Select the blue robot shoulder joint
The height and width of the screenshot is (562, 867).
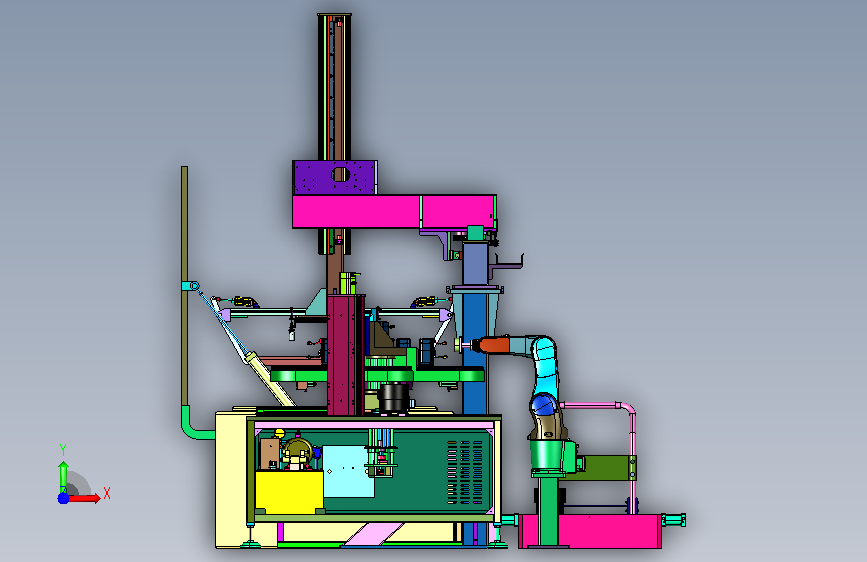544,405
